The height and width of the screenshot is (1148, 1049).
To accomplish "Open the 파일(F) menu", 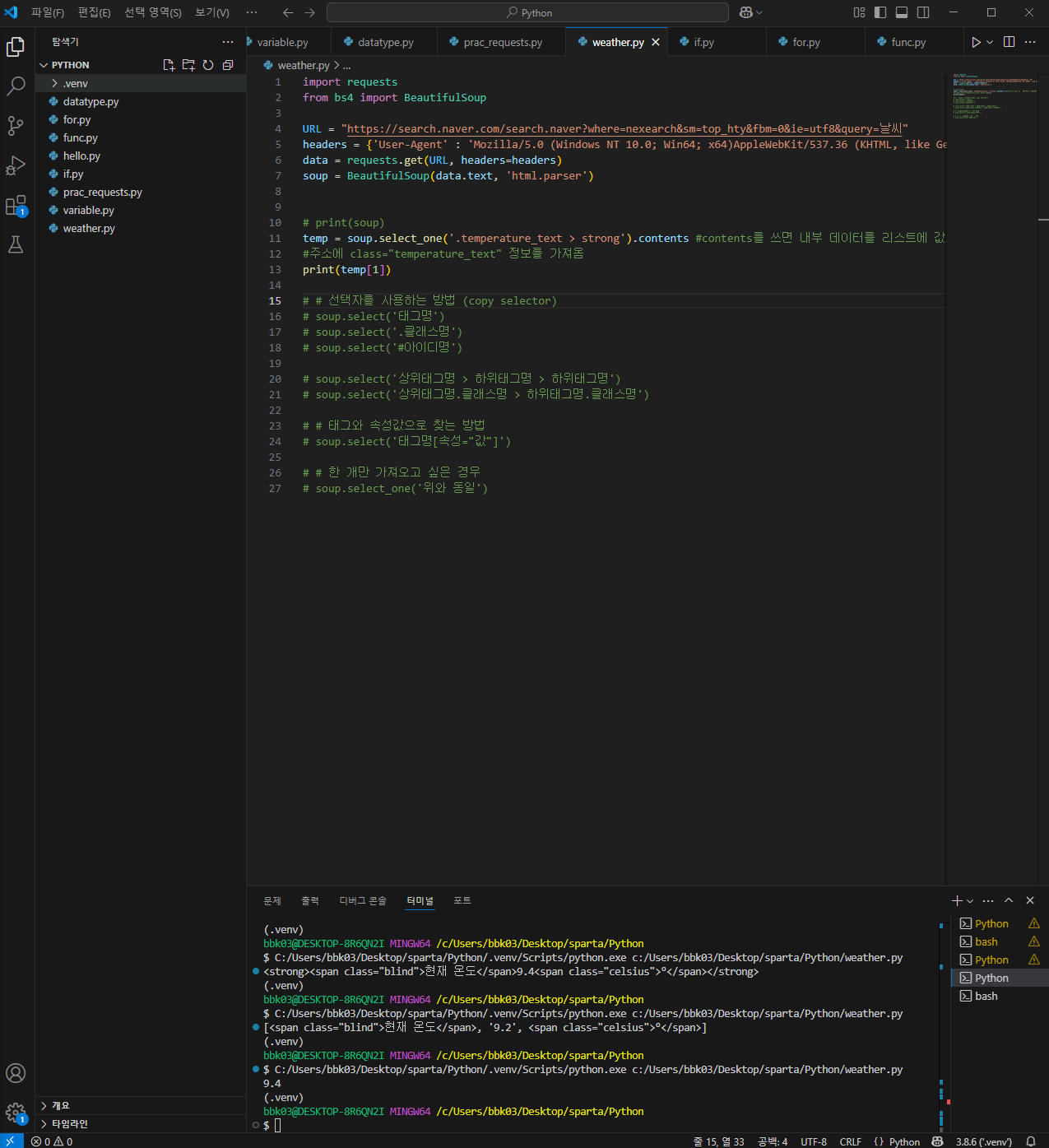I will (x=48, y=12).
